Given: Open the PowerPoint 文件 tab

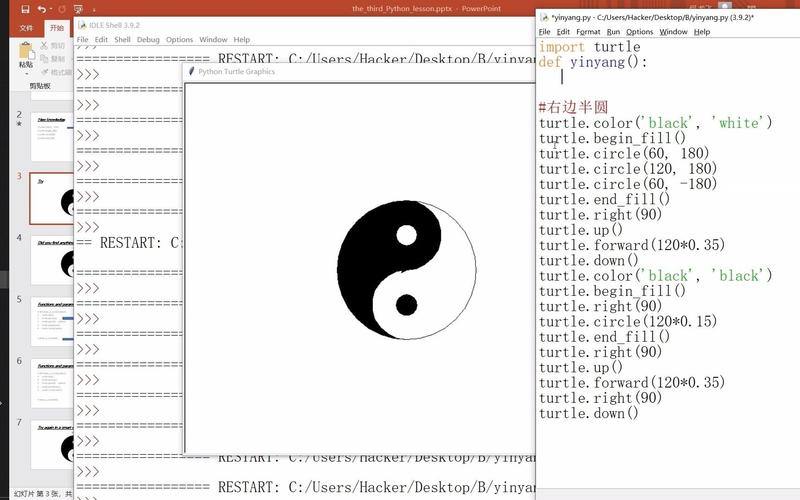Looking at the screenshot, I should 26,28.
